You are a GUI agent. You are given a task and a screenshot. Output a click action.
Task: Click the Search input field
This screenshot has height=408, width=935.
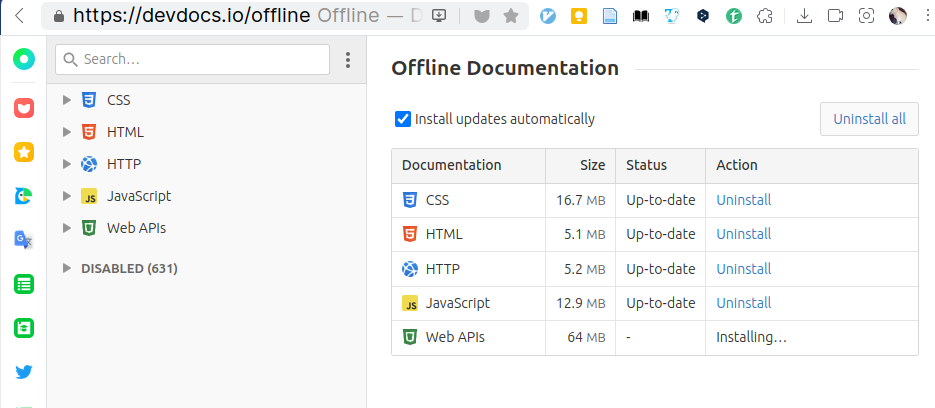193,59
